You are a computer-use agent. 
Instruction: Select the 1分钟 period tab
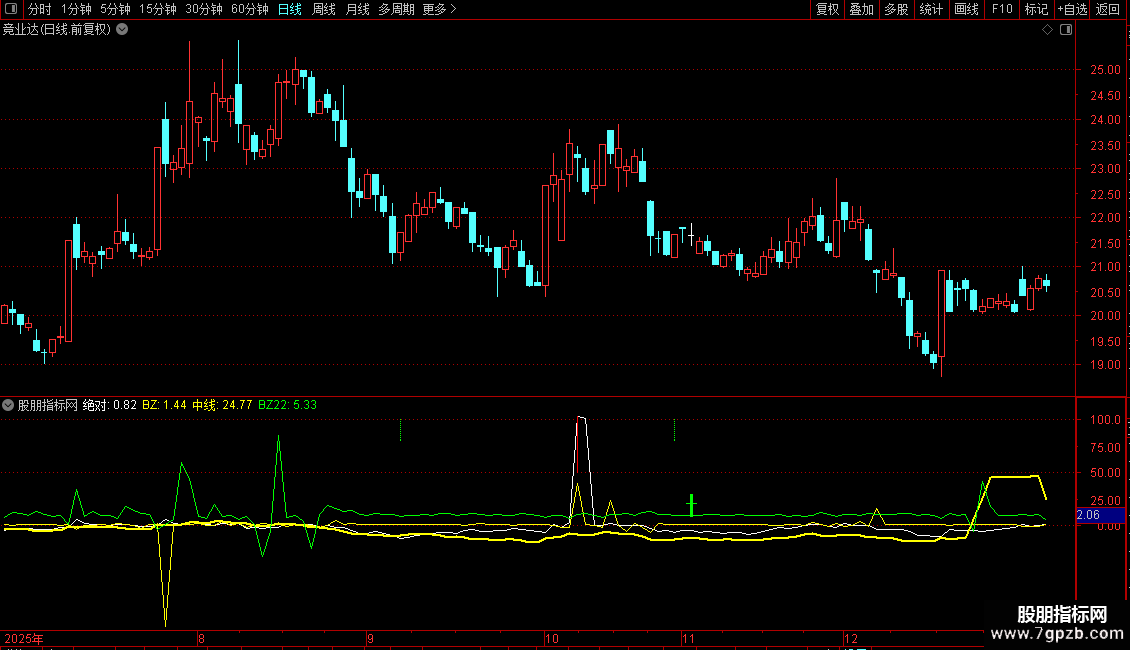click(76, 9)
